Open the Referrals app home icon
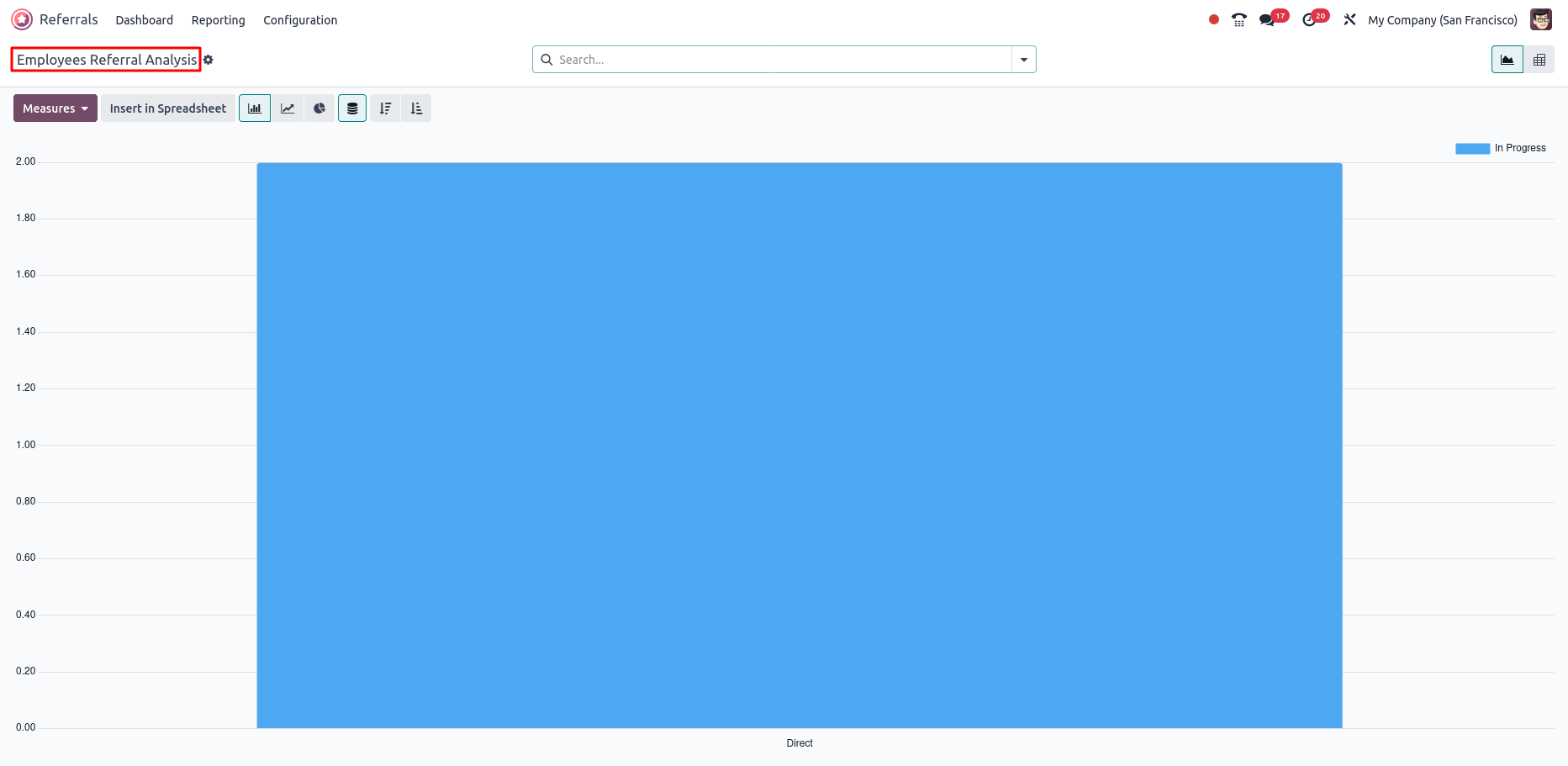Viewport: 1568px width, 766px height. click(22, 19)
